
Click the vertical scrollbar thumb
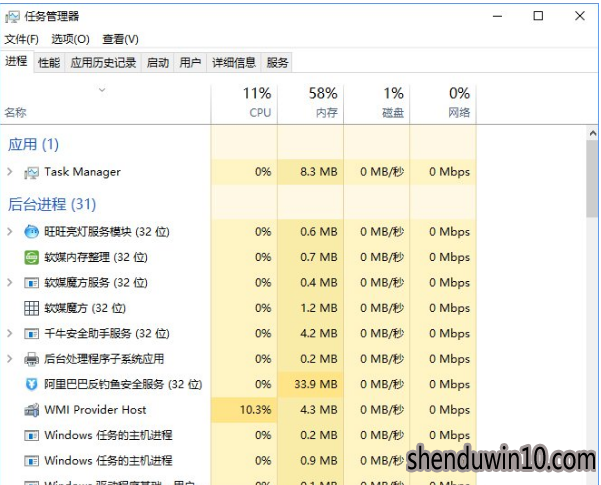tap(593, 179)
